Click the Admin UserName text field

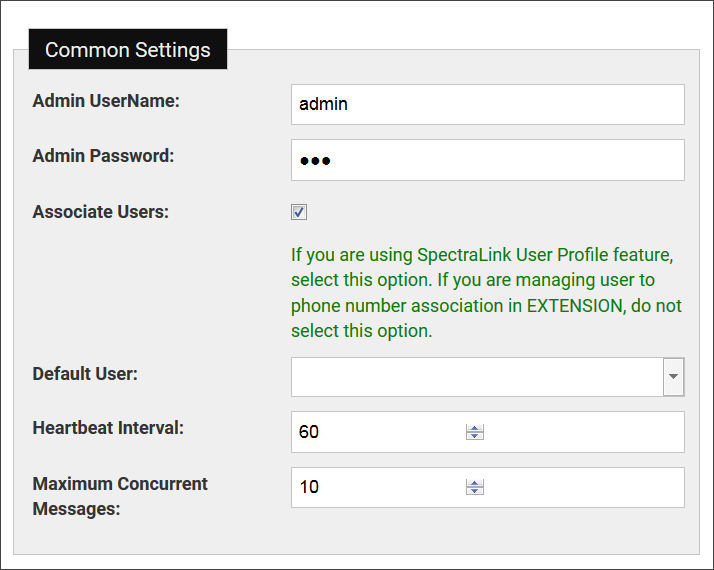[x=487, y=104]
